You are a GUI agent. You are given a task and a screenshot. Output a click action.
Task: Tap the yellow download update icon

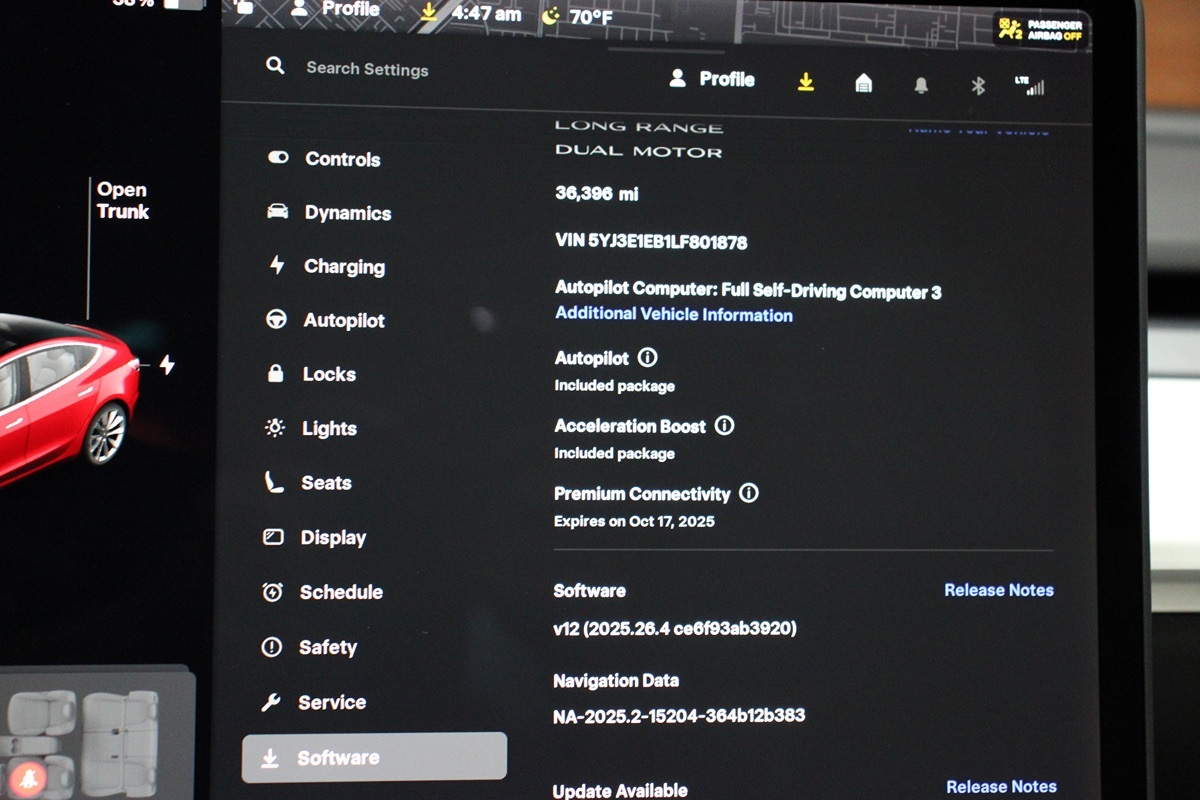806,83
